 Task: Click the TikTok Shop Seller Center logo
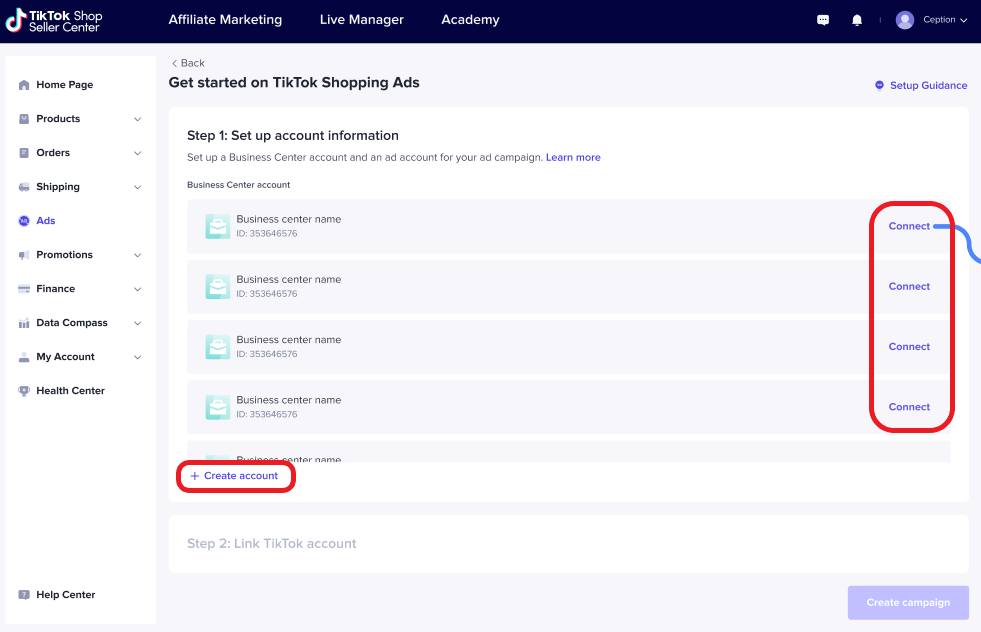tap(54, 20)
